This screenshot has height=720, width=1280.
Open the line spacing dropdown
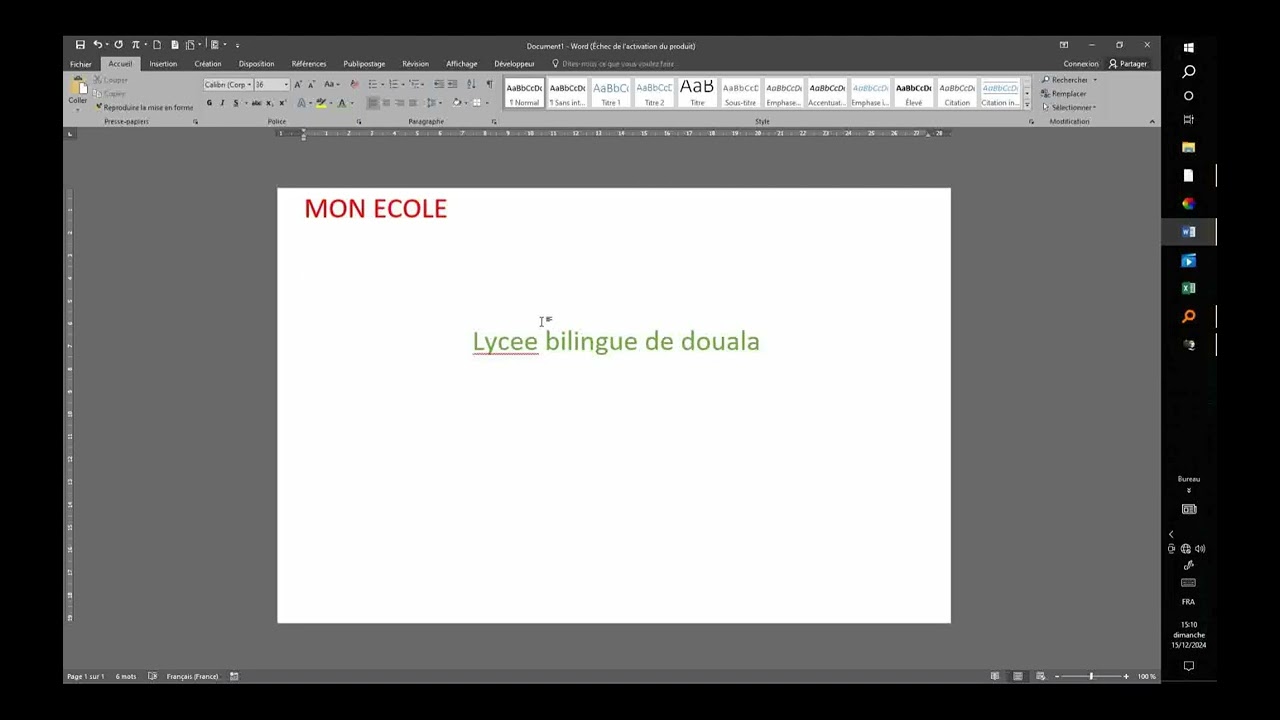[x=440, y=103]
